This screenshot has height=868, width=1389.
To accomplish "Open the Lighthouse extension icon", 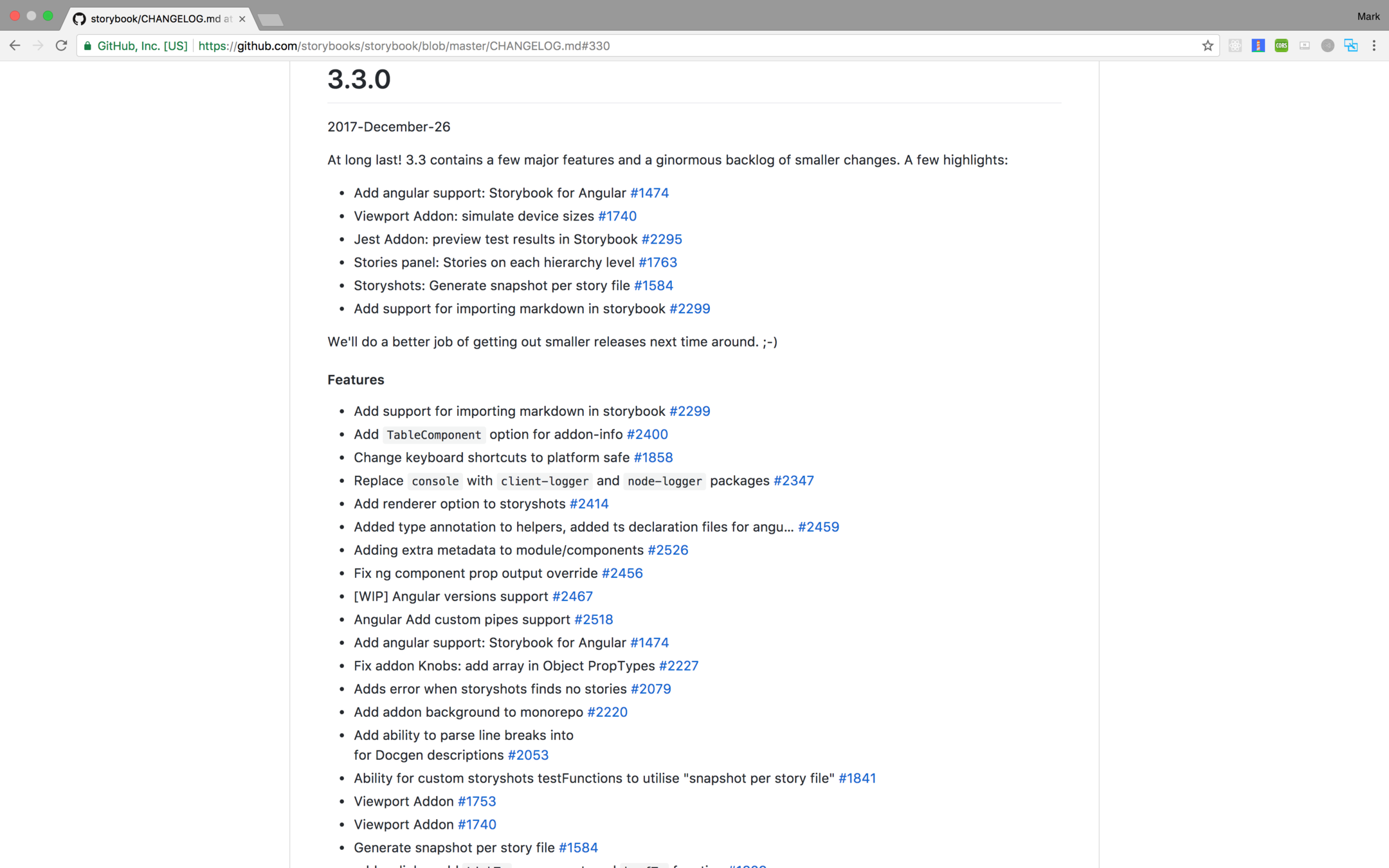I will tap(1258, 46).
